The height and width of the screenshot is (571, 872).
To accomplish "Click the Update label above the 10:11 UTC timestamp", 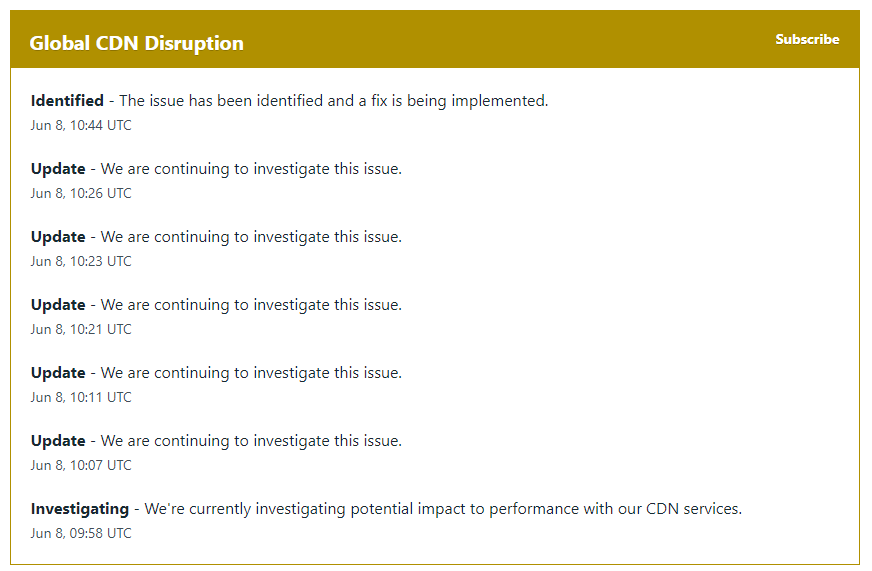I will click(58, 373).
